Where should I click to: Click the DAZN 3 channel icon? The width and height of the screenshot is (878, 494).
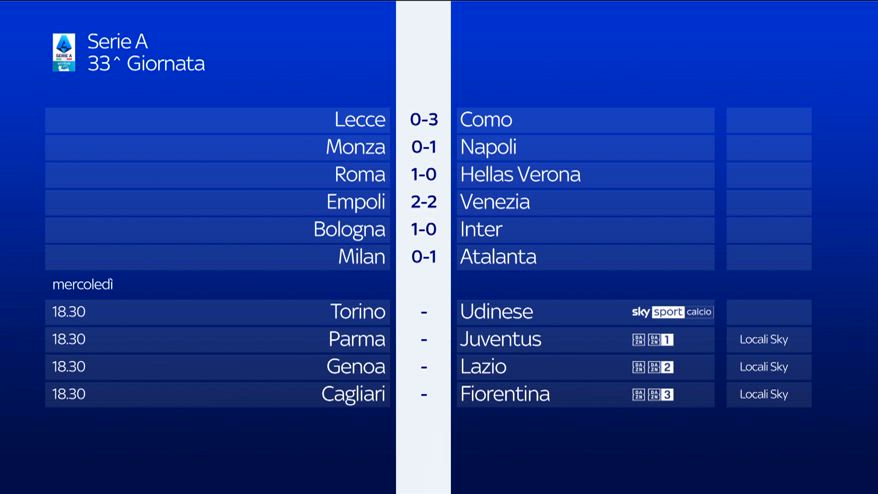[653, 394]
